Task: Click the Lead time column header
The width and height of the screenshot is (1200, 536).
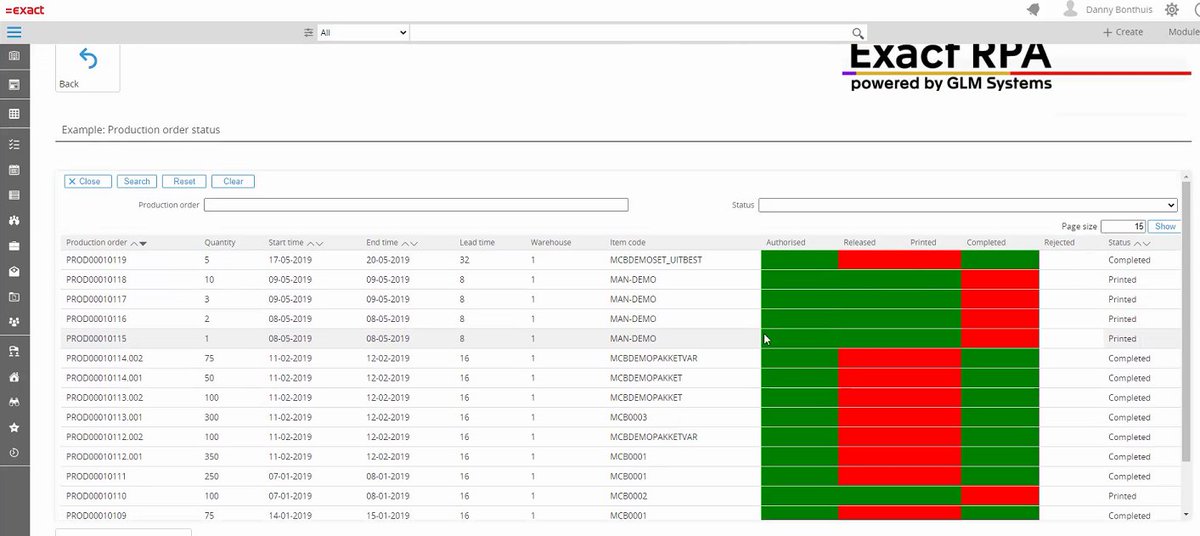Action: tap(477, 243)
